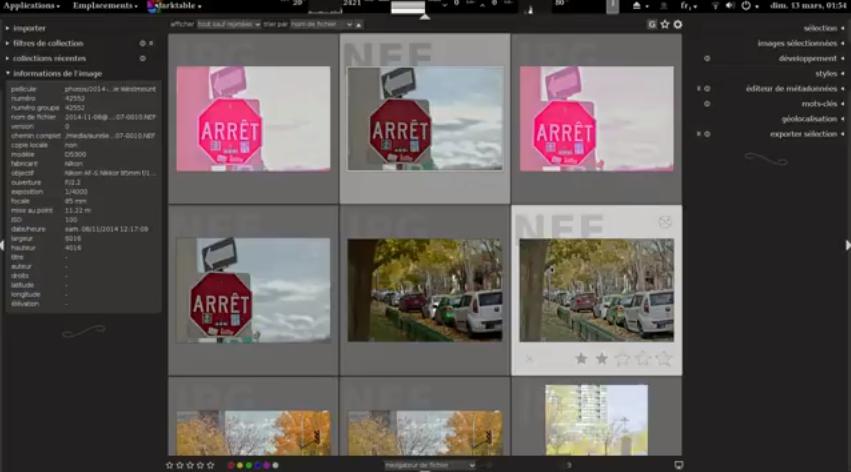
Task: Select the grey-sky ARRÊT sign thumbnail
Action: point(253,290)
